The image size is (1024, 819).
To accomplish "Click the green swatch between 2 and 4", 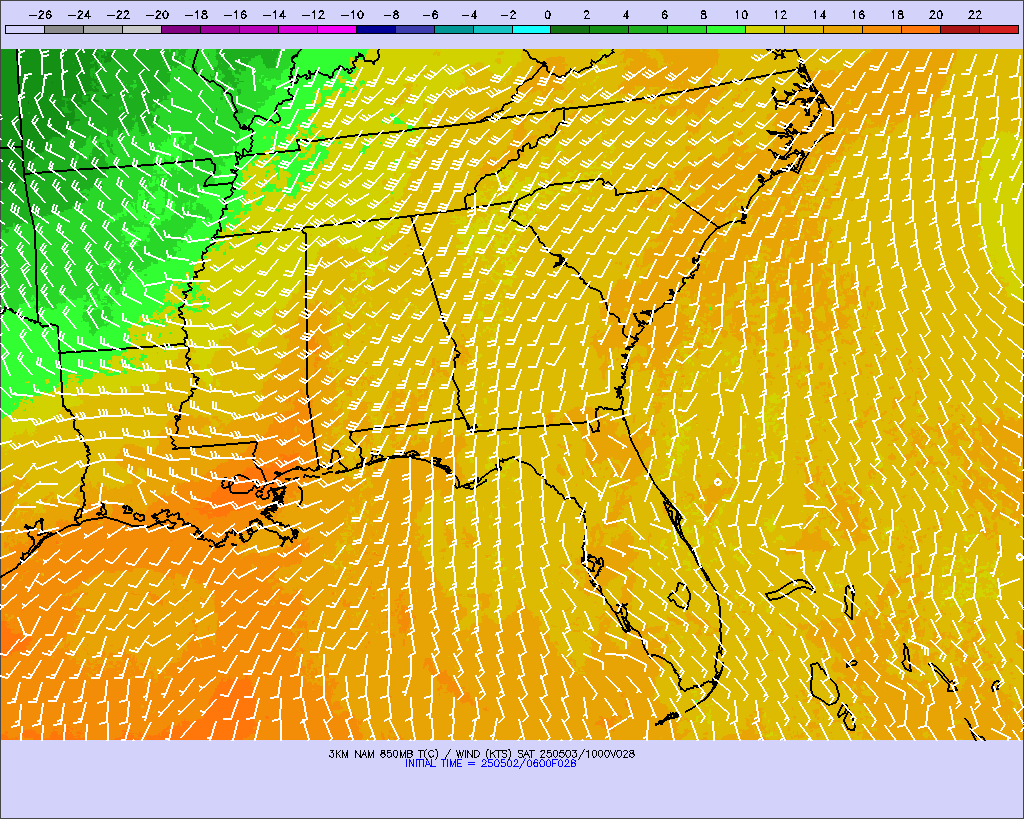I will click(x=609, y=29).
